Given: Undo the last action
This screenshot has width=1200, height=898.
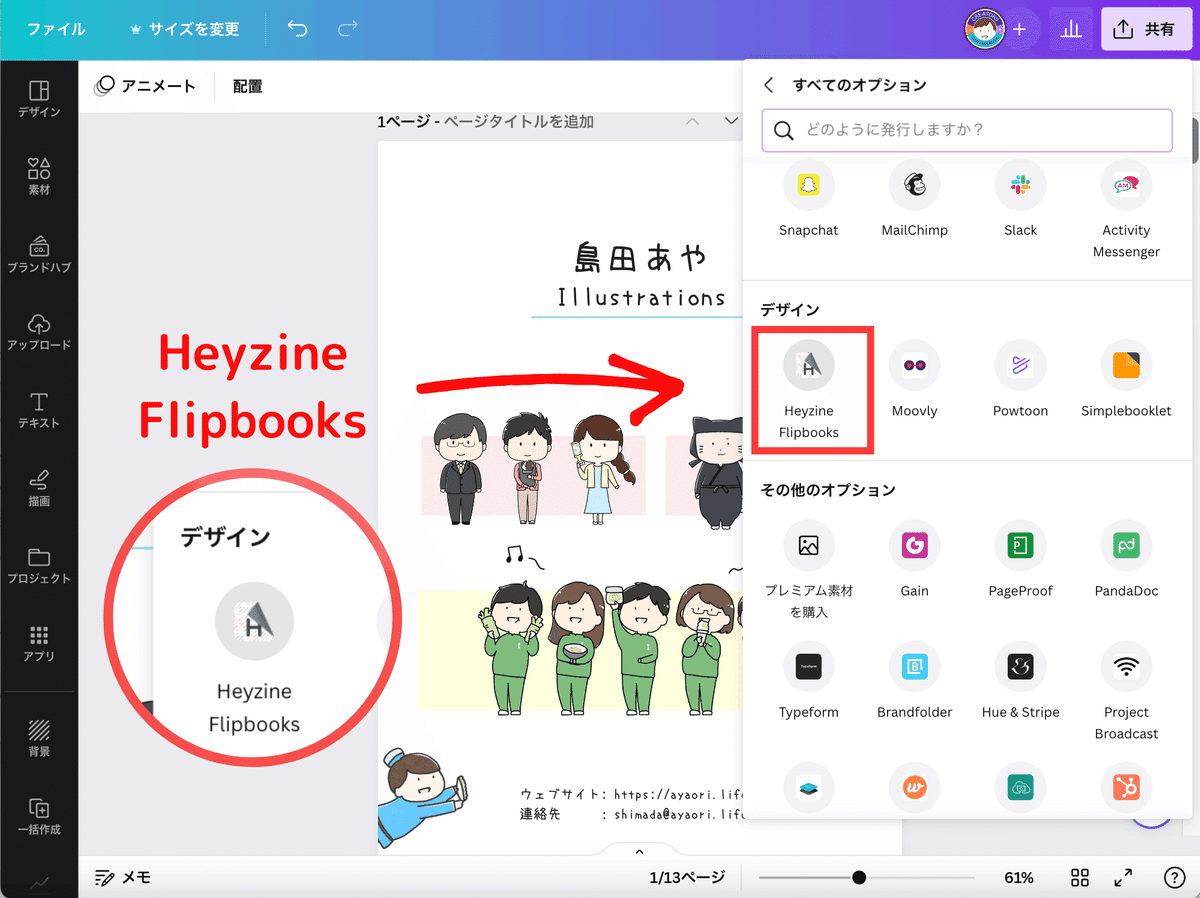Looking at the screenshot, I should click(x=297, y=29).
